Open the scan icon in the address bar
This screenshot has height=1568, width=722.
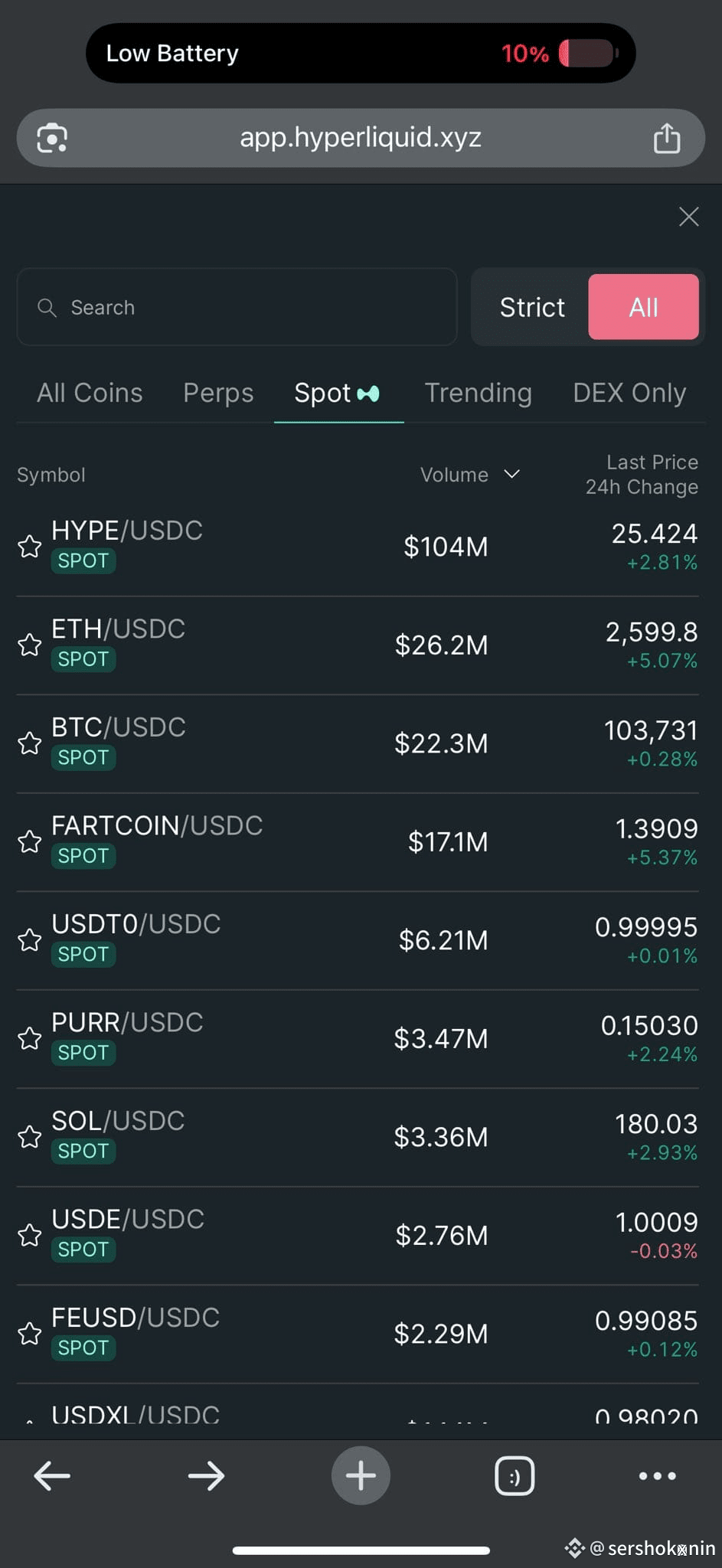52,138
